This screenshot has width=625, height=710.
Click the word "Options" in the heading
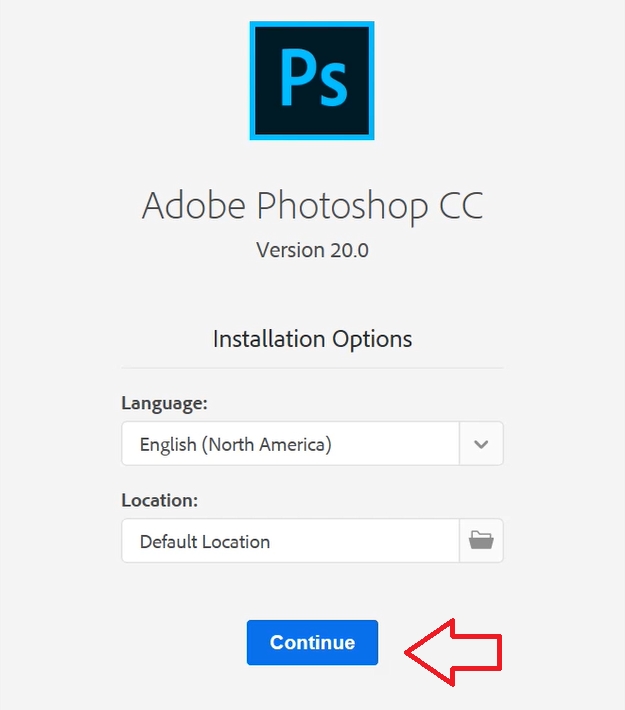coord(376,339)
